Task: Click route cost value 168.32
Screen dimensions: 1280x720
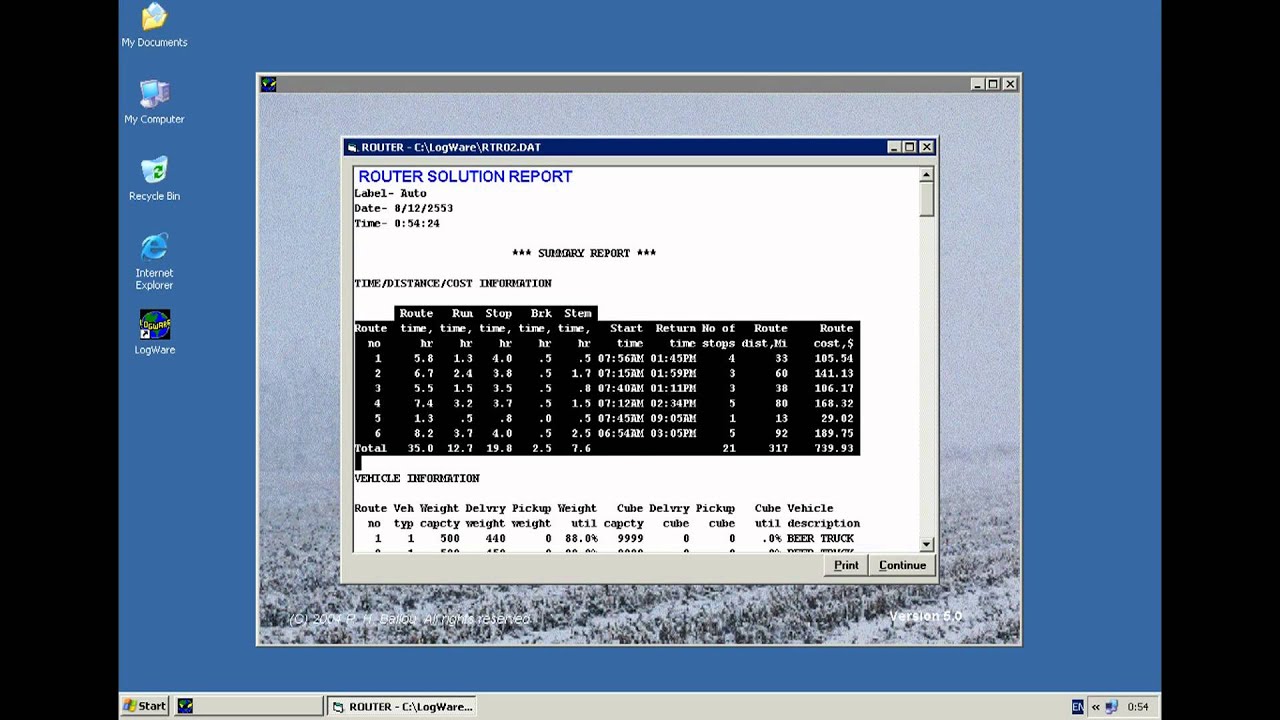Action: point(834,403)
